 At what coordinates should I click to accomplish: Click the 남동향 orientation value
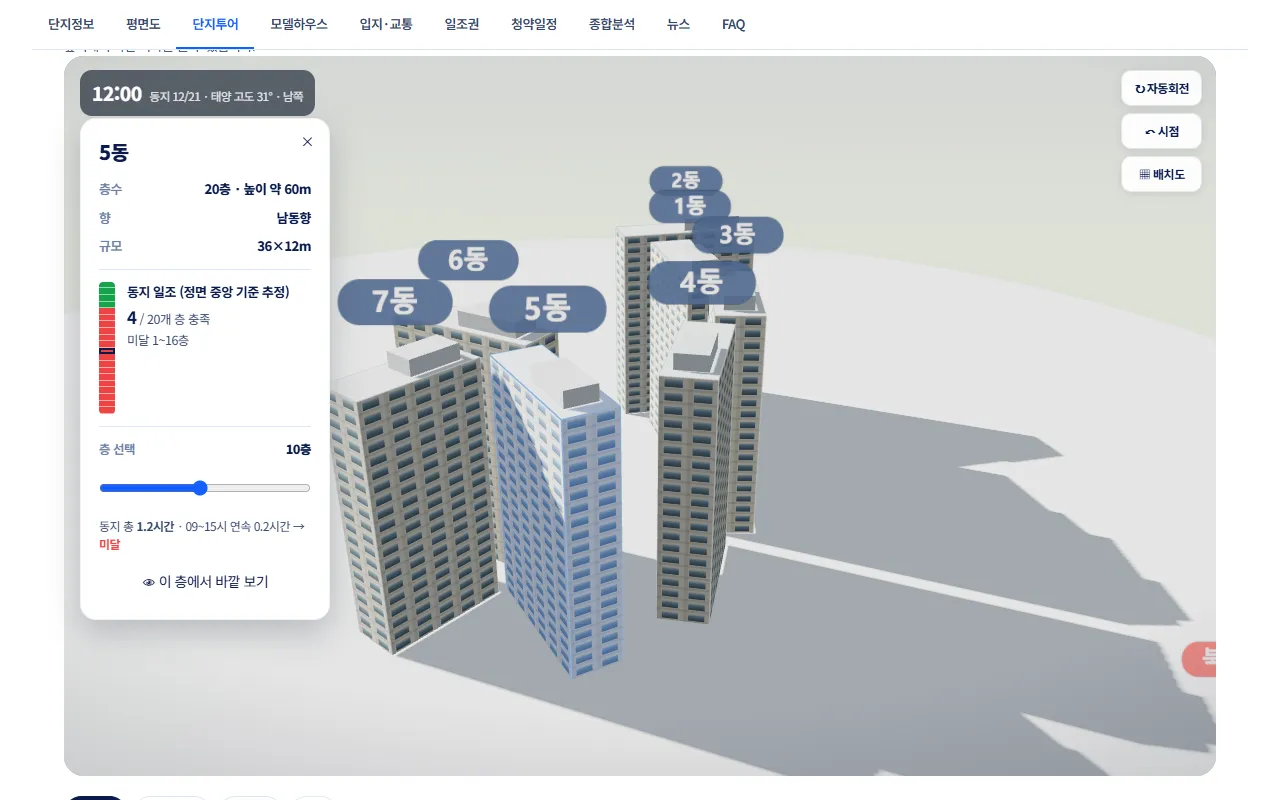pos(294,217)
